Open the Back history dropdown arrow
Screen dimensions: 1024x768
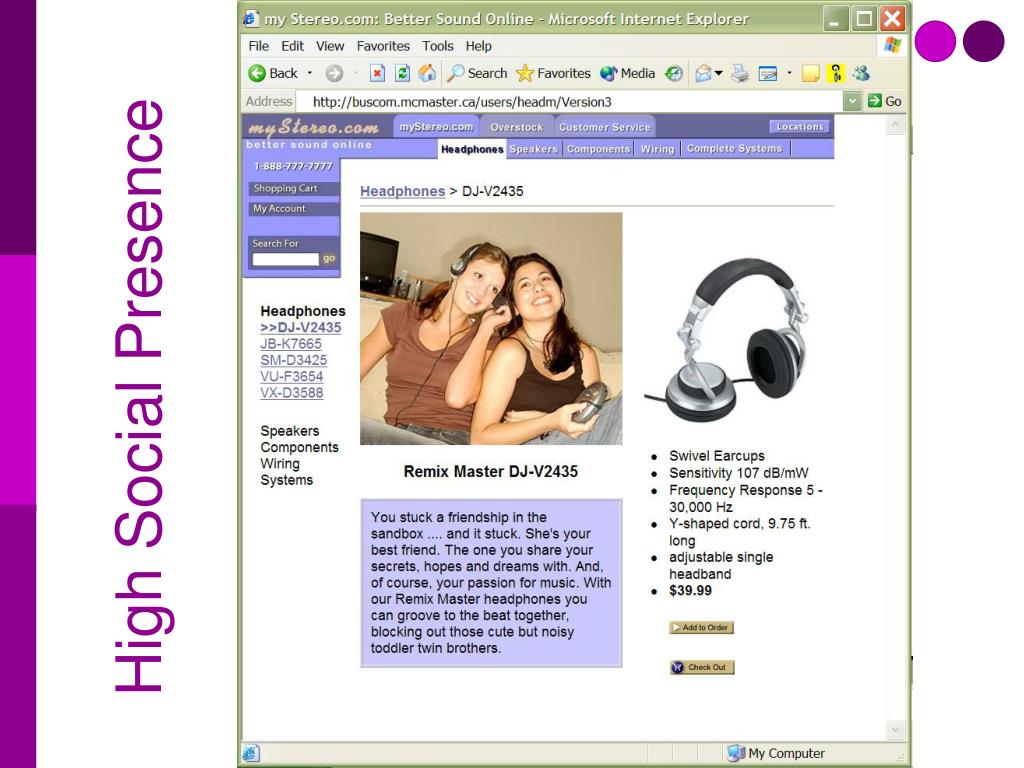(310, 73)
